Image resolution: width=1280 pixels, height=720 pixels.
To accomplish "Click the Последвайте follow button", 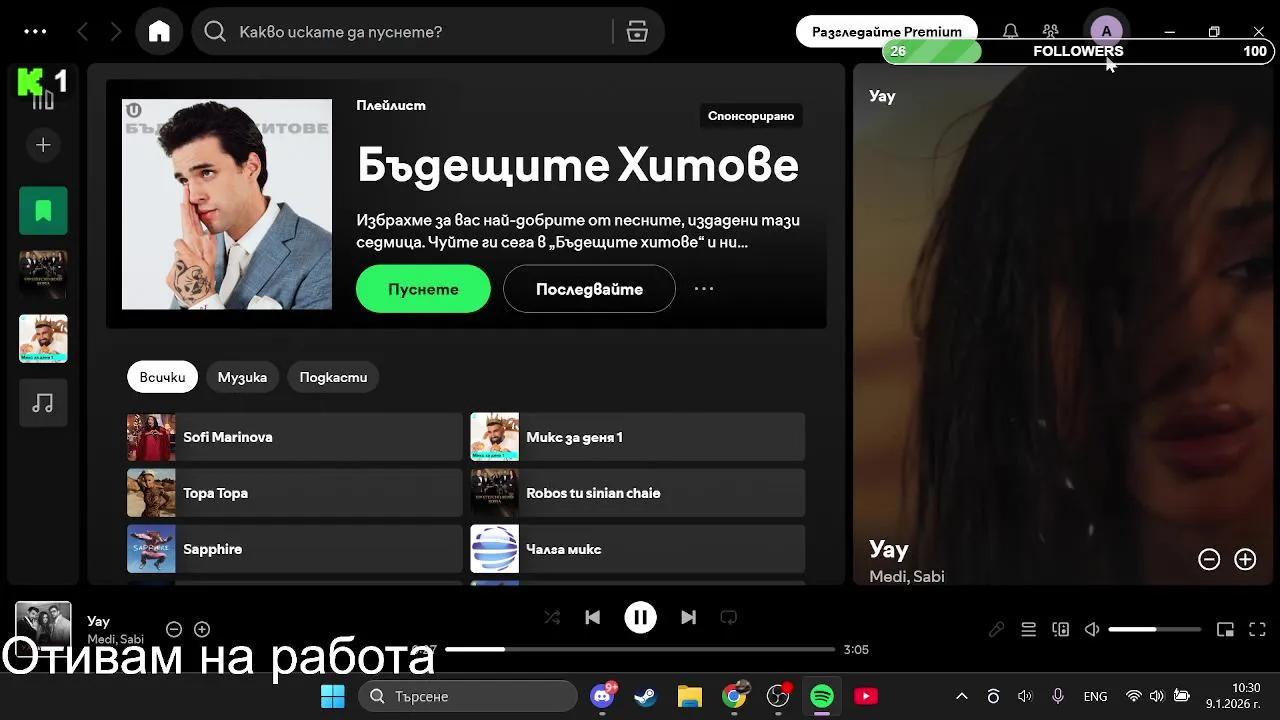I will 589,289.
